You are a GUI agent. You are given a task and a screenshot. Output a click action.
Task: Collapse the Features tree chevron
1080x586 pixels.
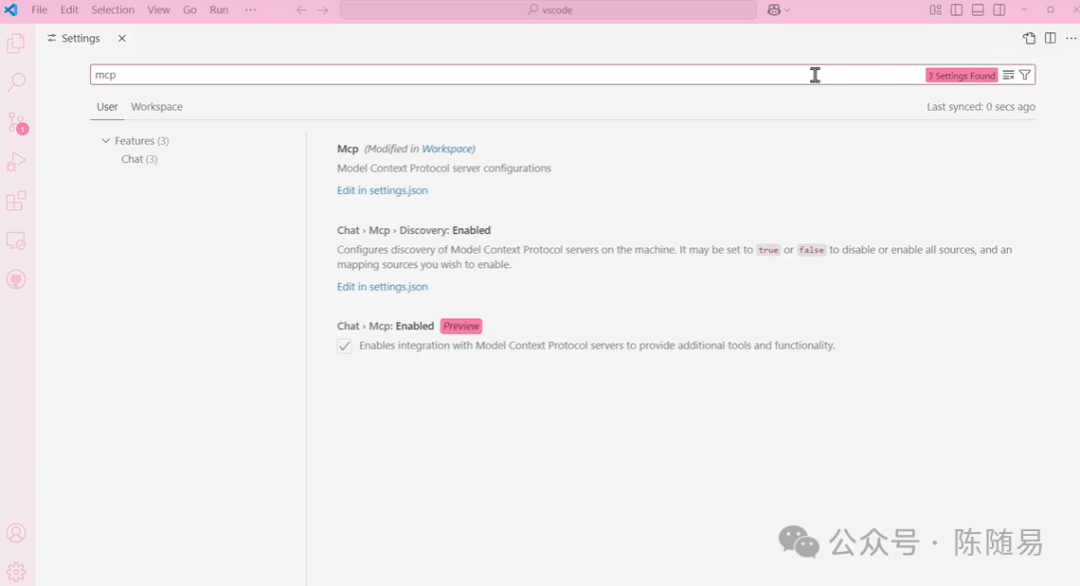[x=105, y=140]
